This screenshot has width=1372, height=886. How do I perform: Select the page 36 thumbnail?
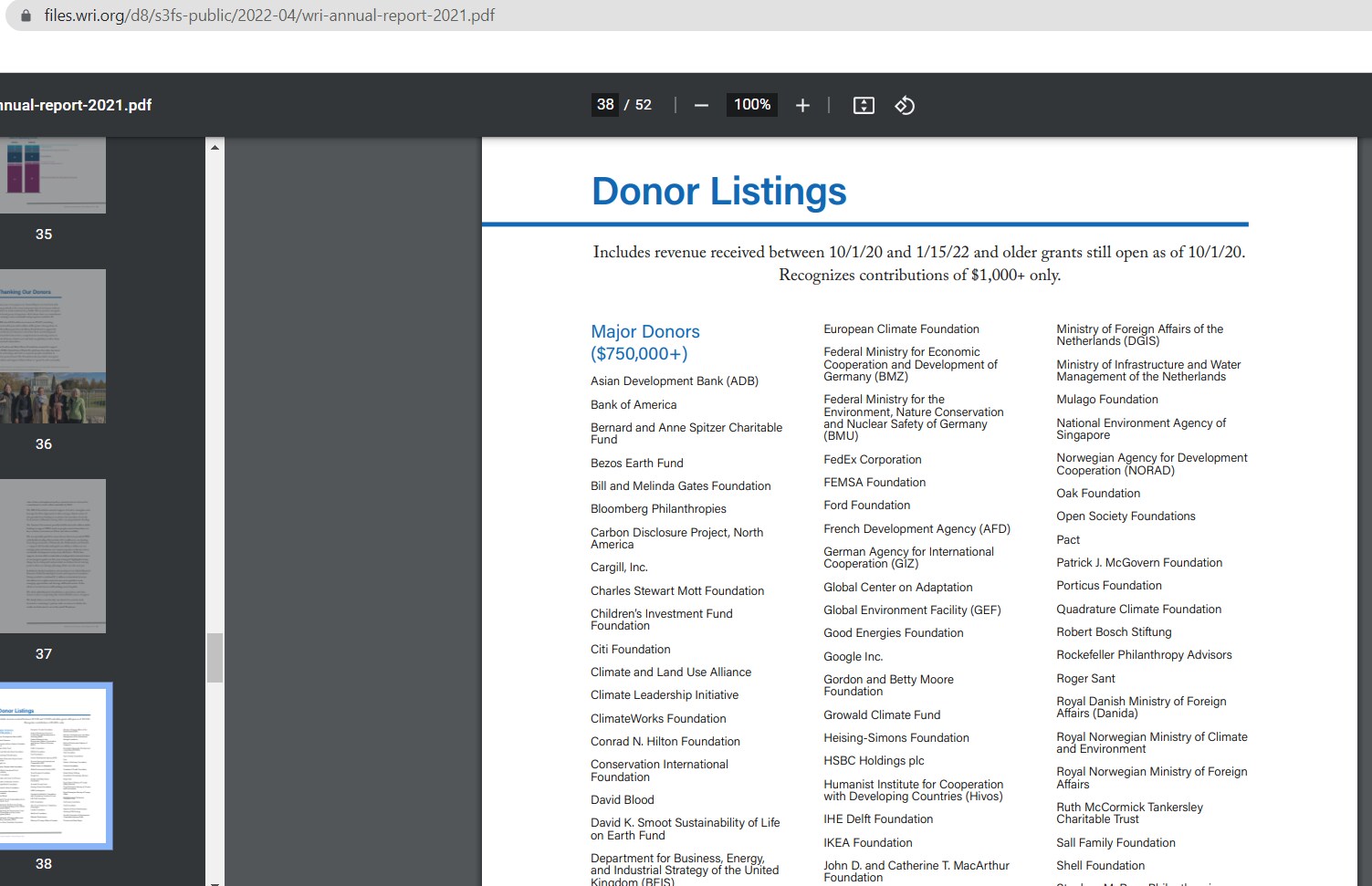(53, 346)
